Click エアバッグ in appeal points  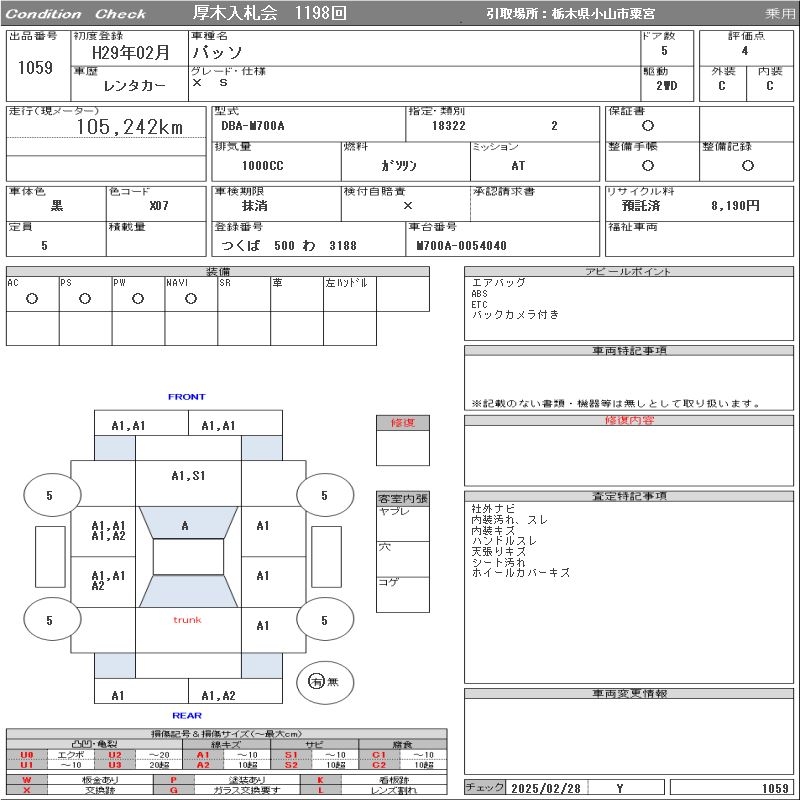[498, 283]
